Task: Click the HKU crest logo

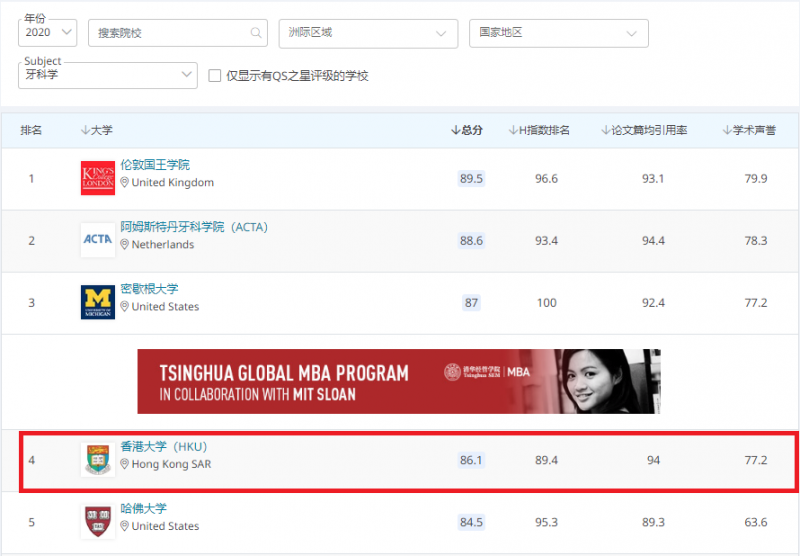Action: coord(98,460)
